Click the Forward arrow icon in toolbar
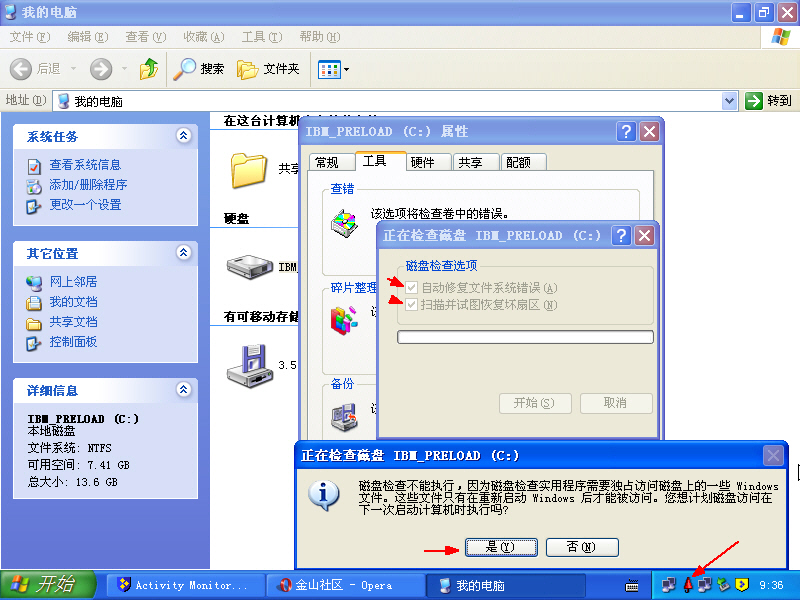Image resolution: width=800 pixels, height=600 pixels. click(101, 68)
